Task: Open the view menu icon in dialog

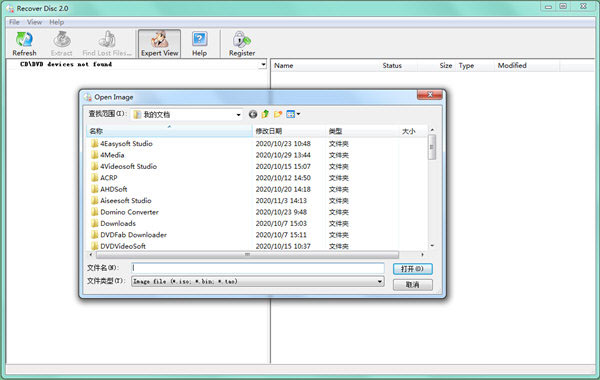Action: pos(293,114)
